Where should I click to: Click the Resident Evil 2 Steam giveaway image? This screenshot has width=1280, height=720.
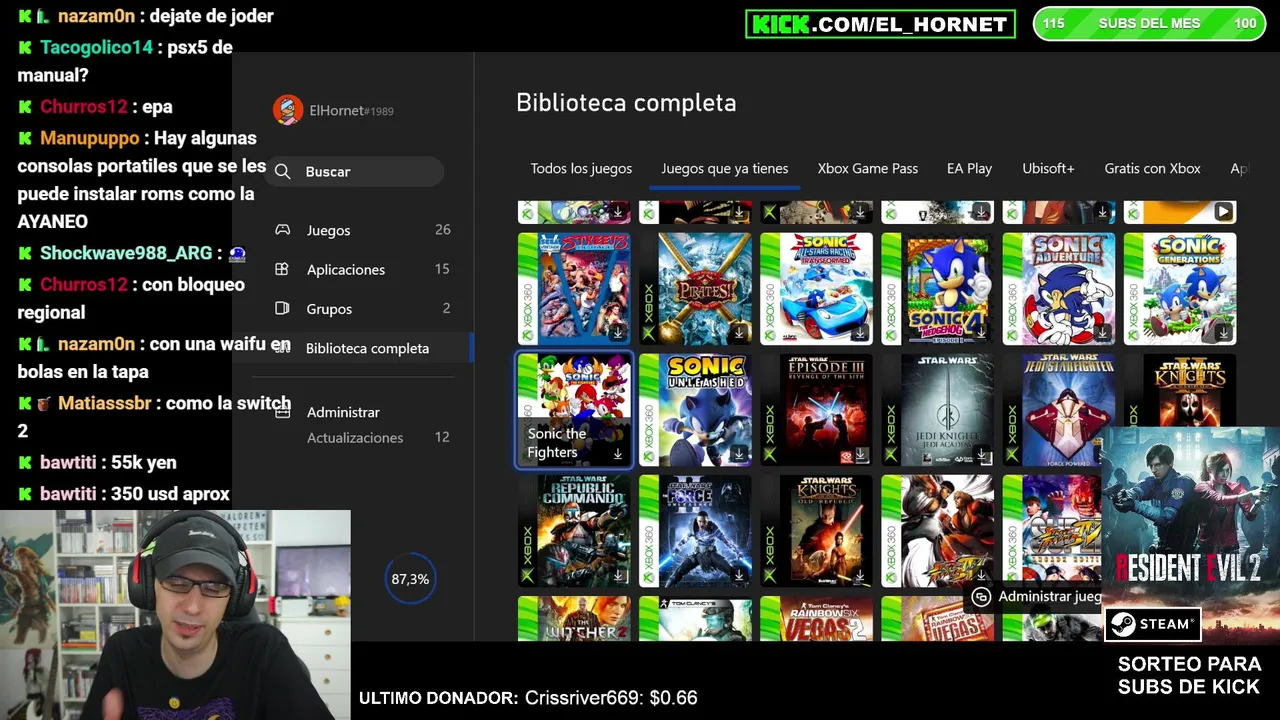pyautogui.click(x=1189, y=535)
